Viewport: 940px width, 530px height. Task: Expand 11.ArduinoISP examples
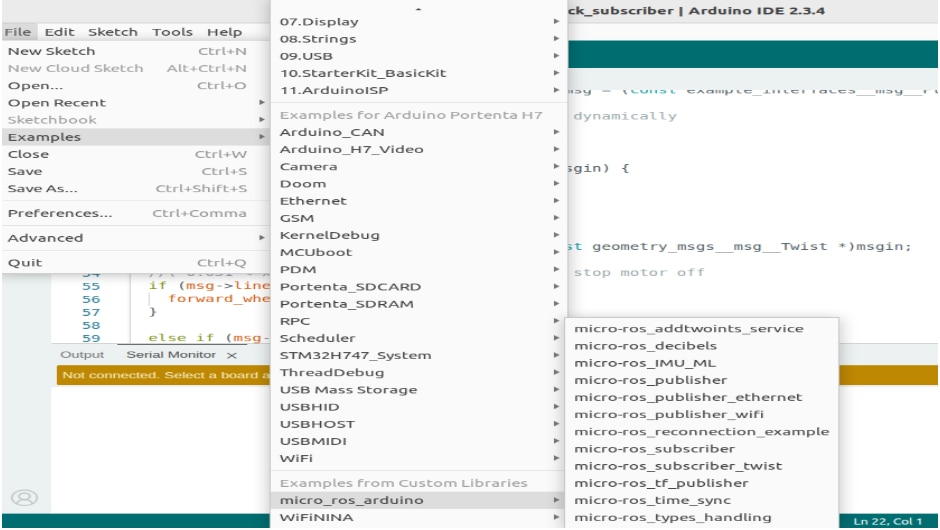coord(418,90)
